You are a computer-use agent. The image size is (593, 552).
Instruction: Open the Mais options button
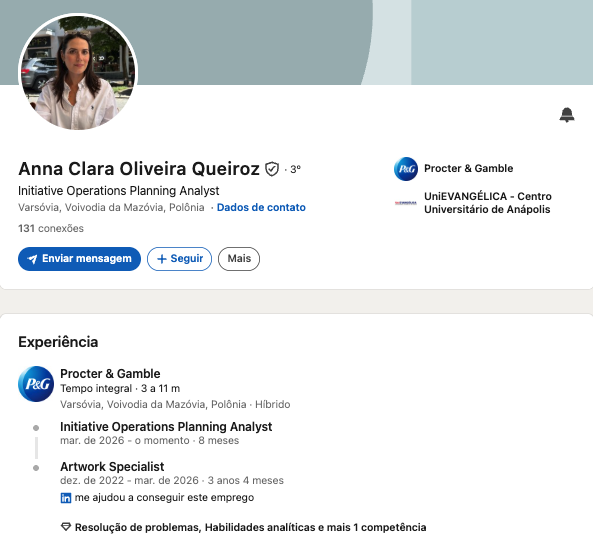(x=239, y=259)
